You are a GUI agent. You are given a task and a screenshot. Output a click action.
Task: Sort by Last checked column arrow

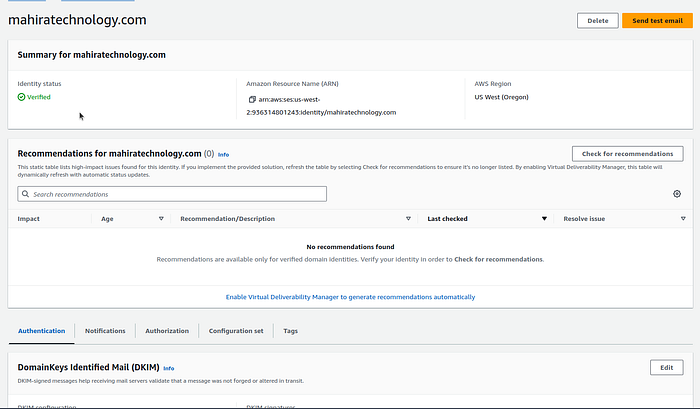pyautogui.click(x=544, y=219)
